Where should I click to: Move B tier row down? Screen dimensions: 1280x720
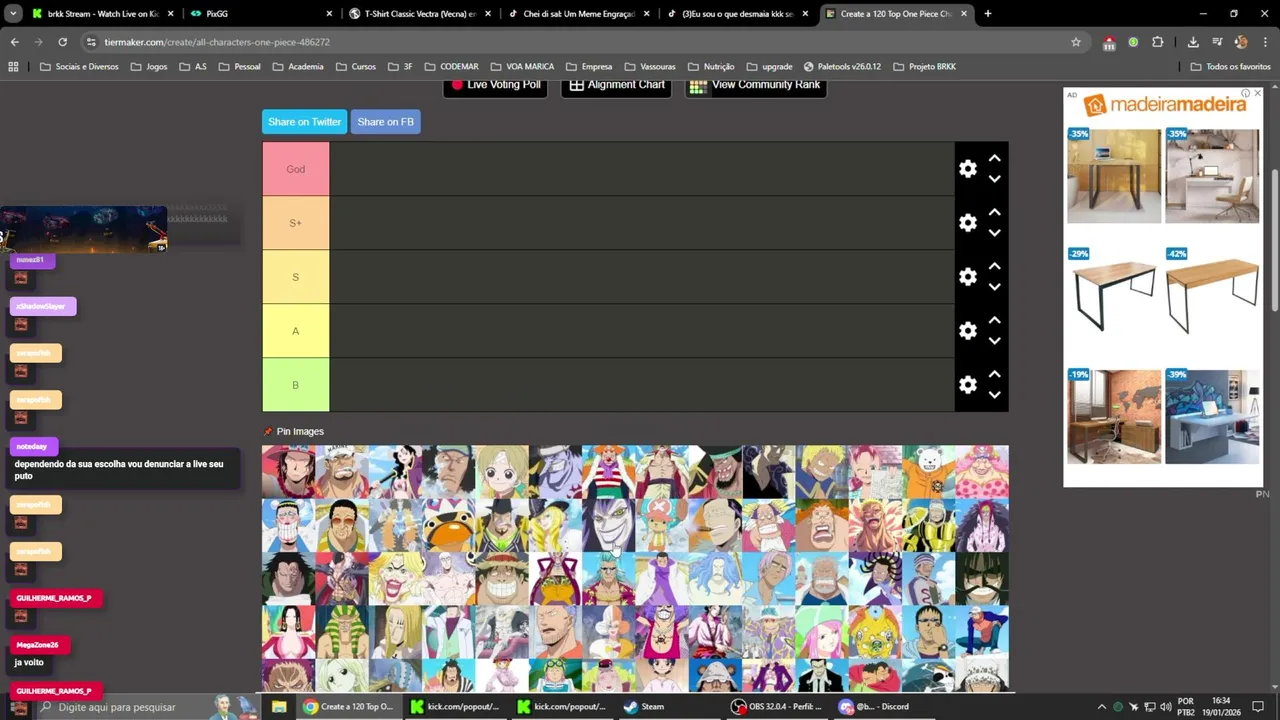click(x=994, y=395)
